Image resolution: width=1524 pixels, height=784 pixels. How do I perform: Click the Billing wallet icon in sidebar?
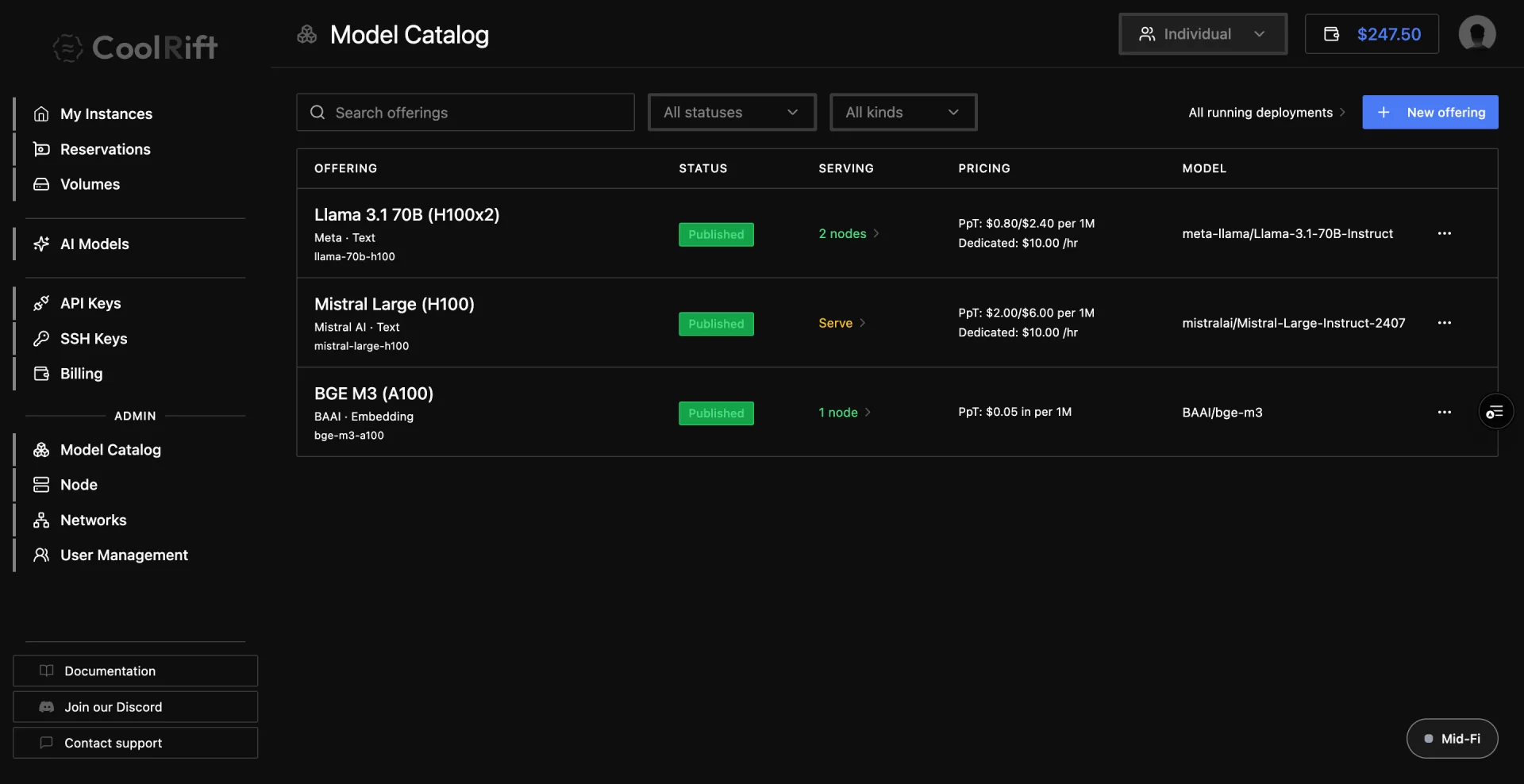coord(41,373)
